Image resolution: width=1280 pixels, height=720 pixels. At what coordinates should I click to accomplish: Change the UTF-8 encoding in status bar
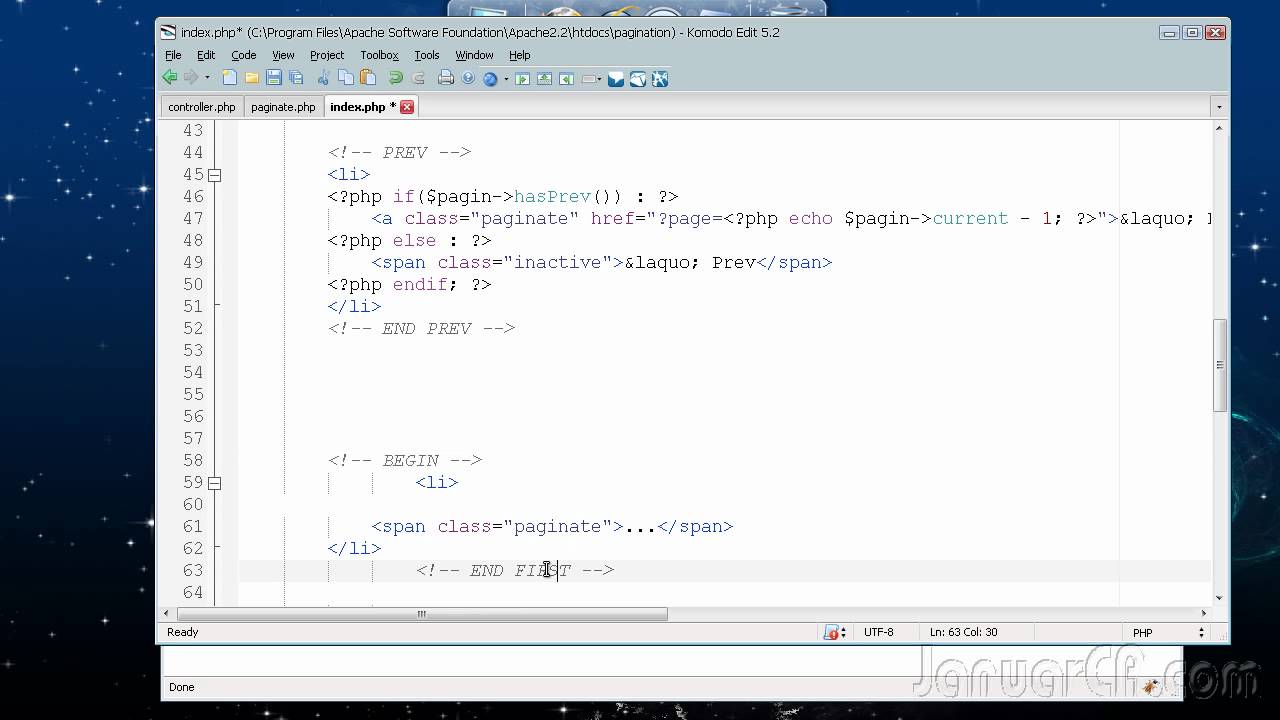[x=879, y=632]
